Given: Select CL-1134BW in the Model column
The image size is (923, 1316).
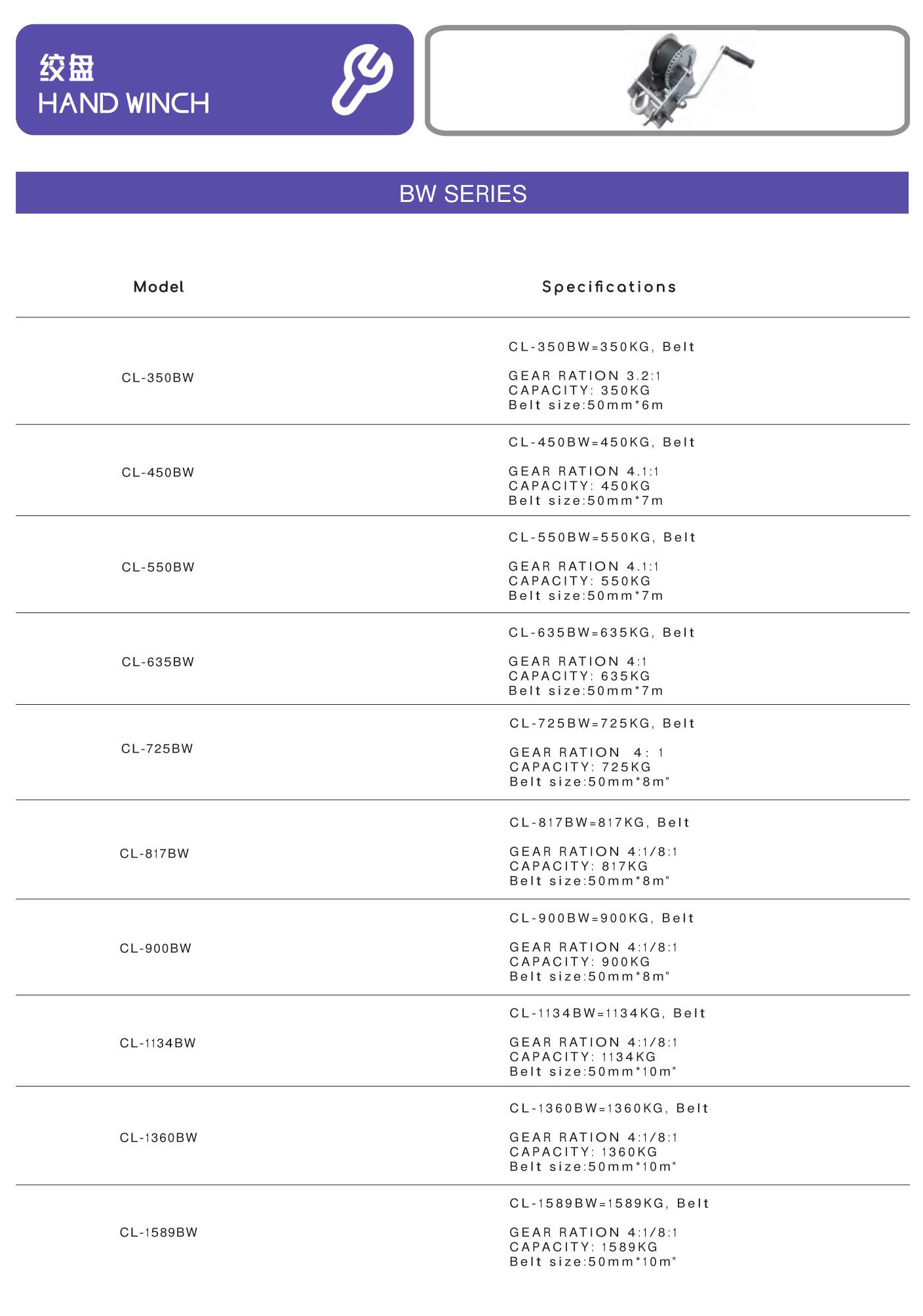Looking at the screenshot, I should click(x=158, y=1043).
